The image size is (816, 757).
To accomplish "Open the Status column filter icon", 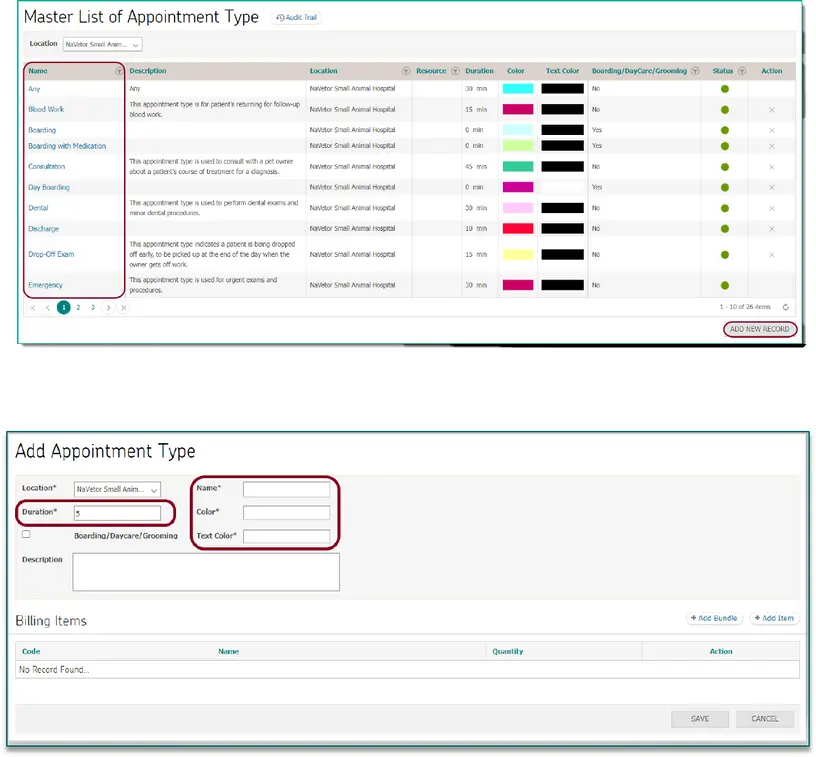I will coord(742,71).
